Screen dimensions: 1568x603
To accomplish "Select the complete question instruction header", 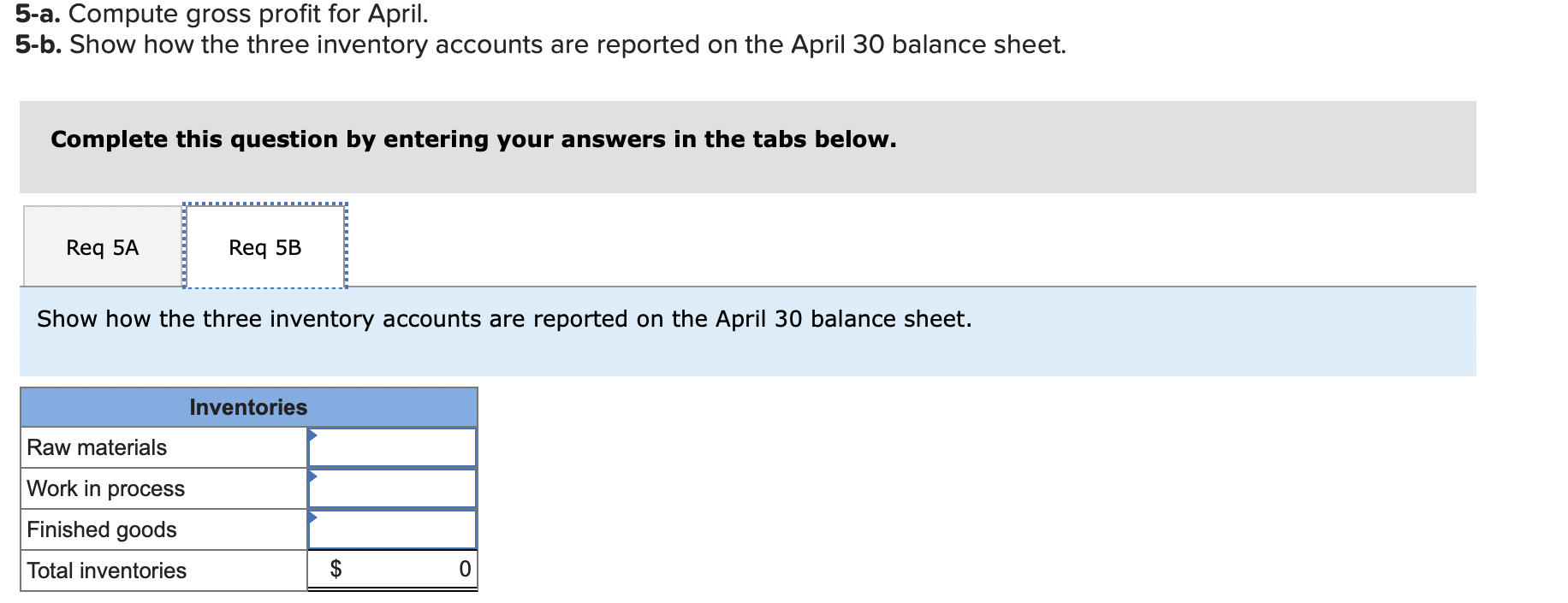I will pos(472,139).
